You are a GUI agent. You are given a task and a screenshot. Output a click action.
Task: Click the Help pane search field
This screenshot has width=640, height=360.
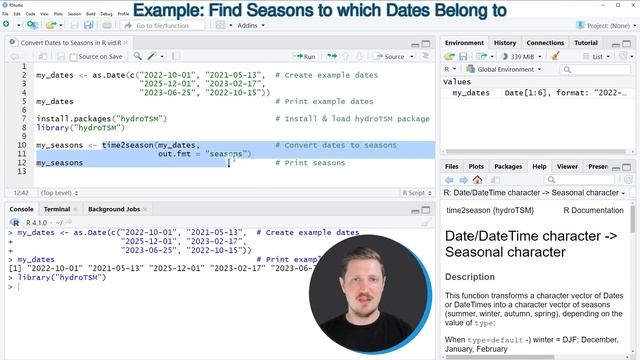pyautogui.click(x=580, y=180)
